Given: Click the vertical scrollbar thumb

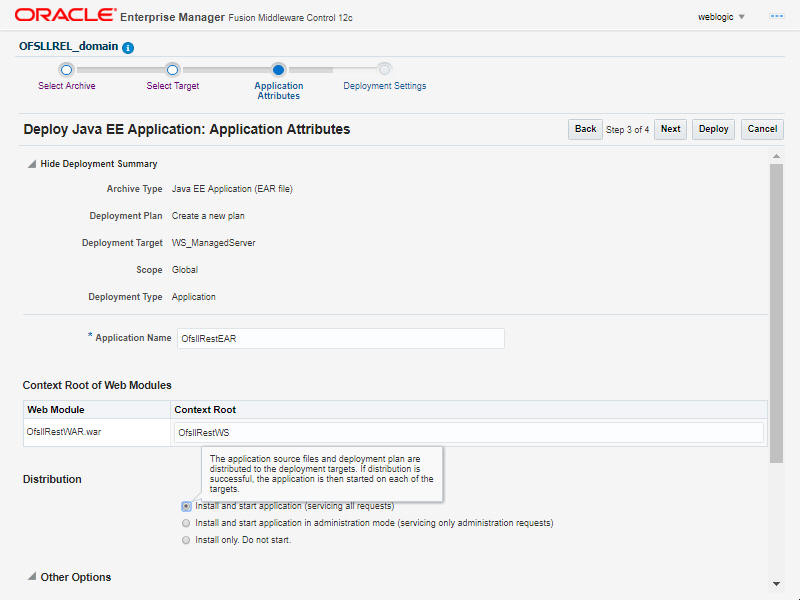Looking at the screenshot, I should pyautogui.click(x=776, y=313).
